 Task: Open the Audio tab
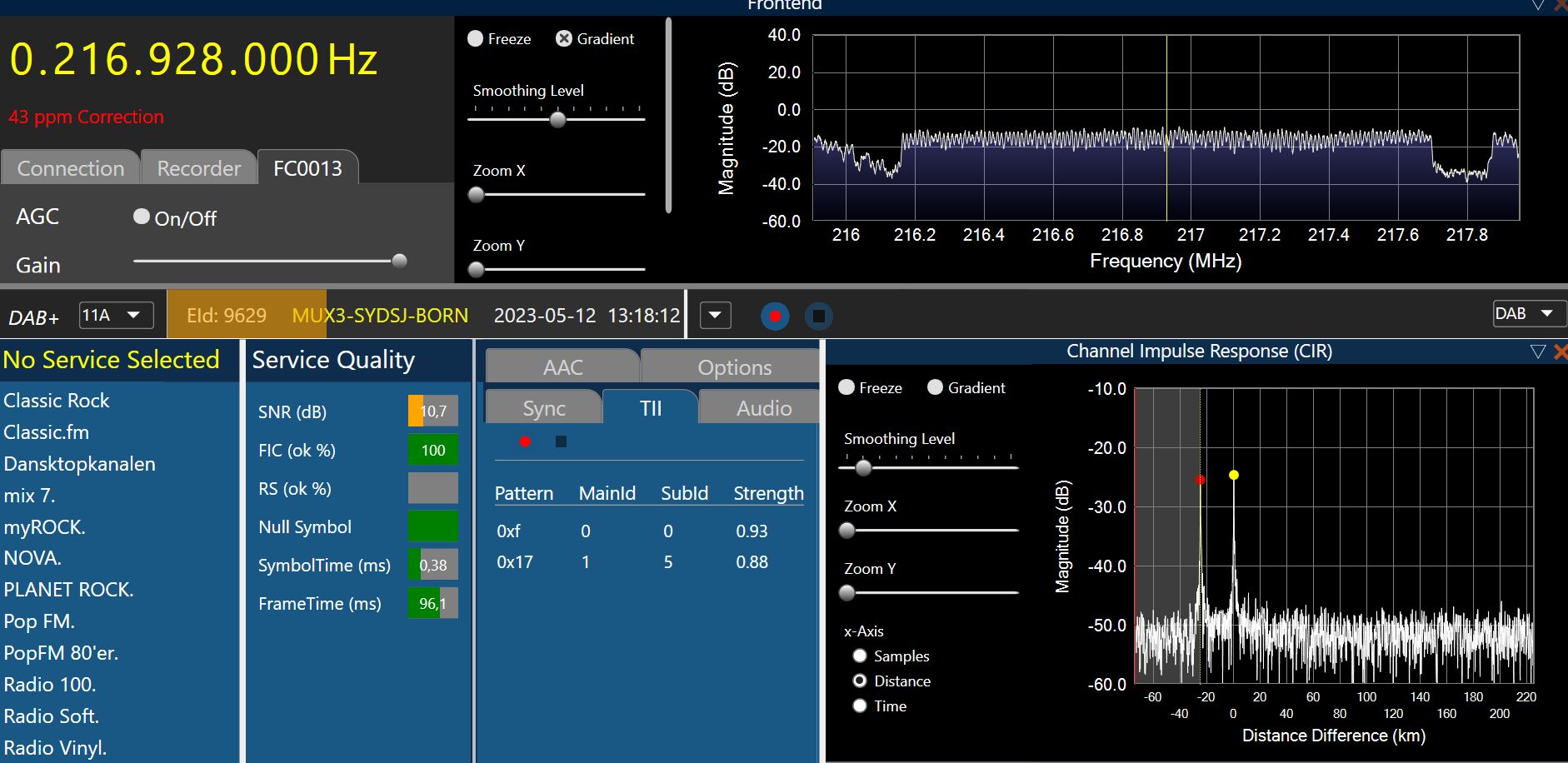coord(763,408)
